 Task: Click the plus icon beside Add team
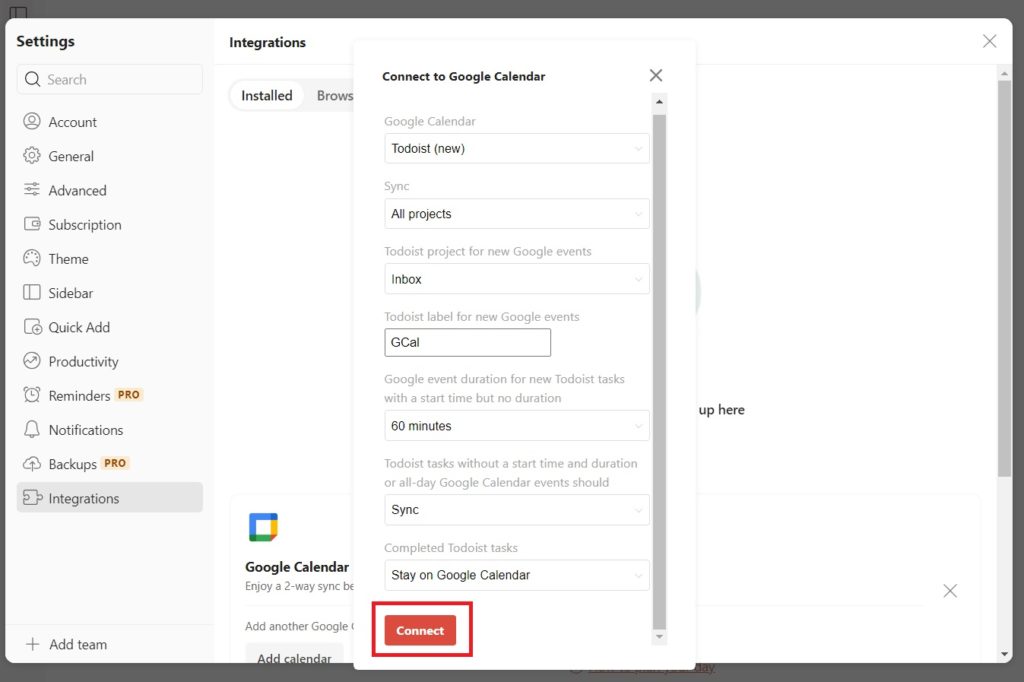32,644
